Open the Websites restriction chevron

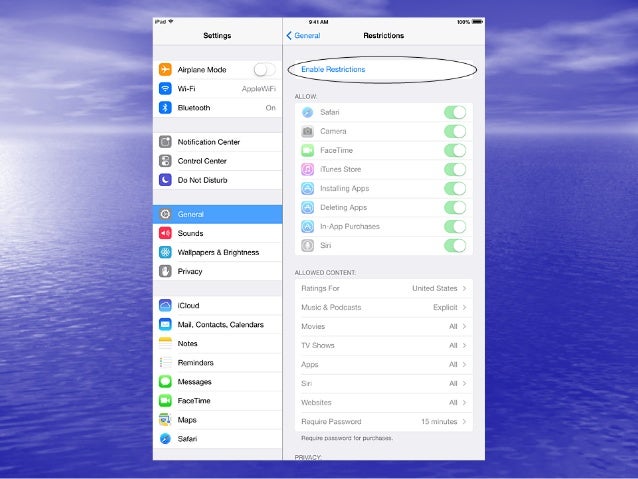coord(464,402)
